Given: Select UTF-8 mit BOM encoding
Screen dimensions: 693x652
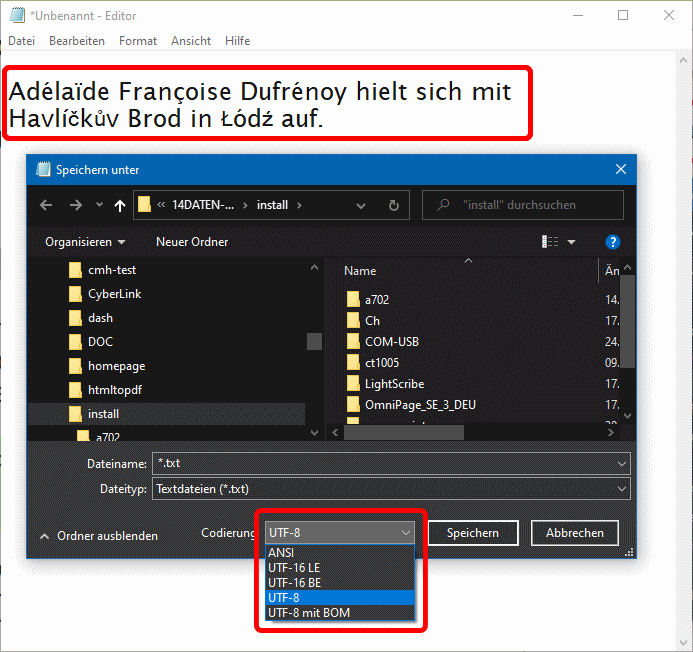Looking at the screenshot, I should click(x=309, y=612).
